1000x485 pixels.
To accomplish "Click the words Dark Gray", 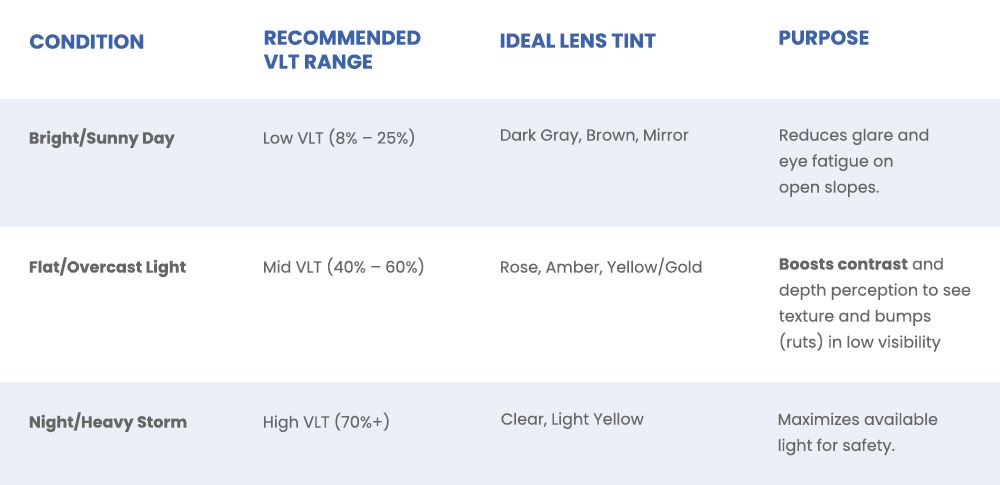I will 538,135.
